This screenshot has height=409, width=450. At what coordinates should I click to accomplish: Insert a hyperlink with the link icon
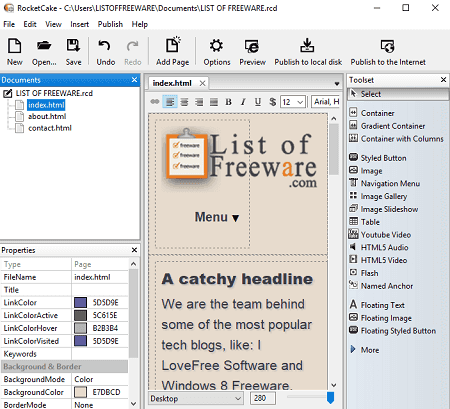(x=155, y=102)
